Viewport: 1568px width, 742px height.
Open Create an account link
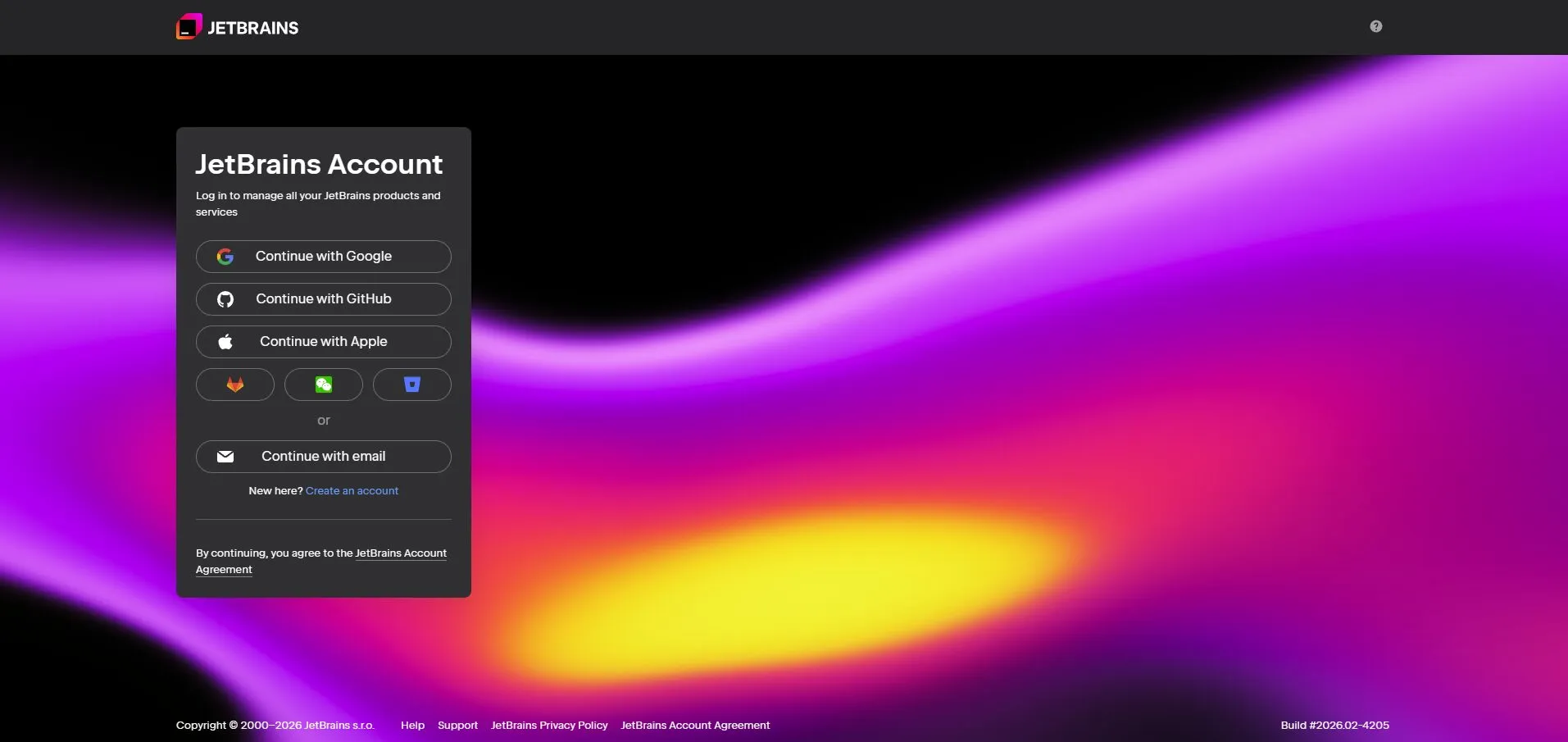pos(352,491)
